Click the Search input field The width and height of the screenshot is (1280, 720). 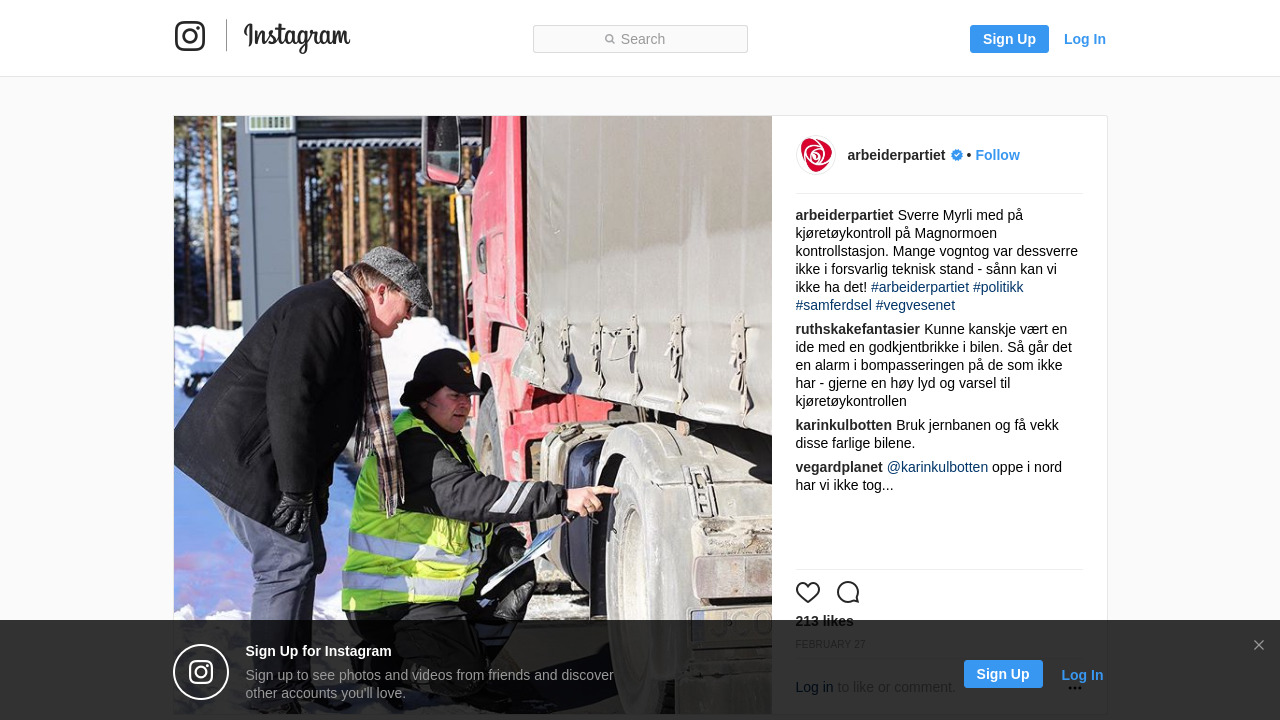(x=640, y=39)
